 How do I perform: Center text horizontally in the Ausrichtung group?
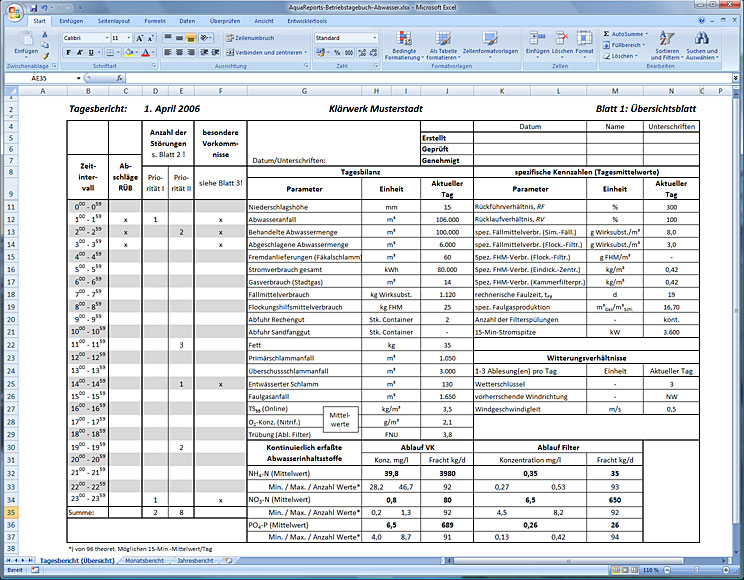click(179, 52)
